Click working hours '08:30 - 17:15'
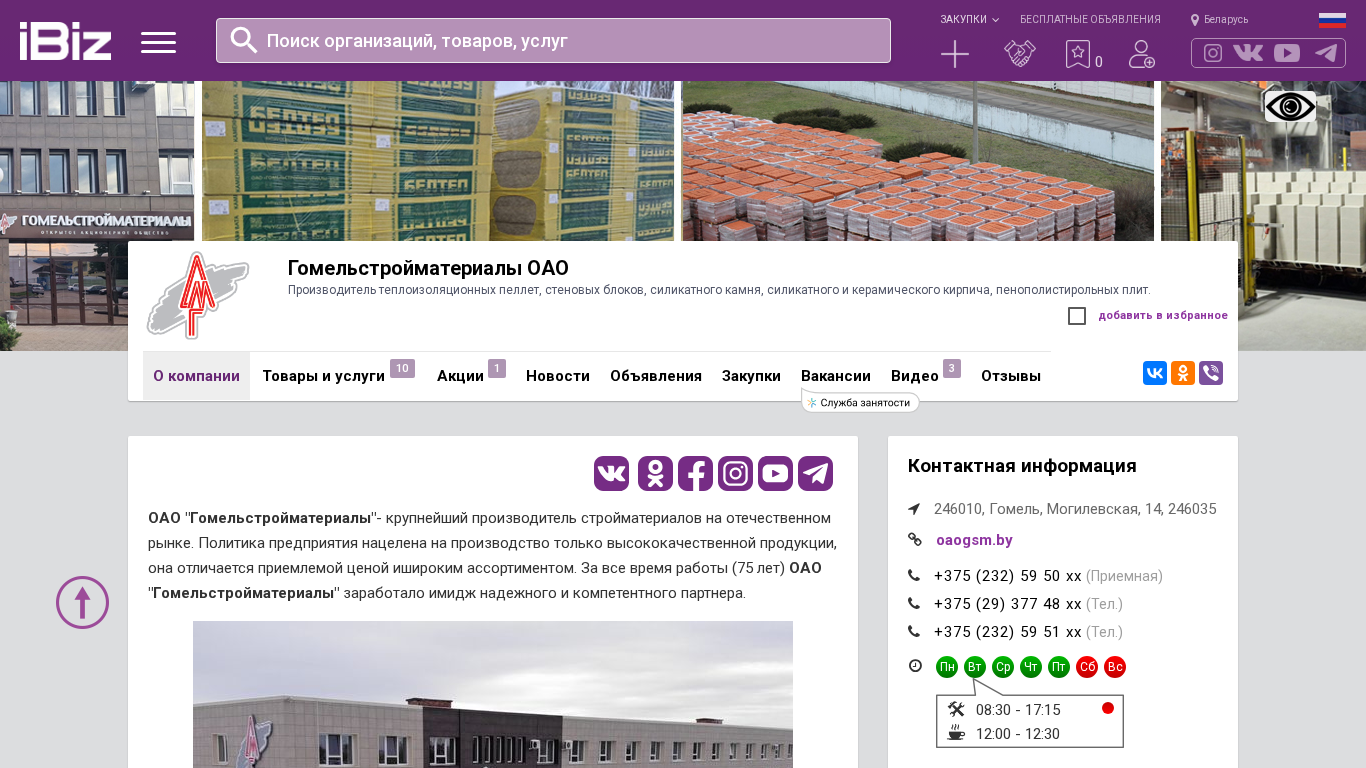The height and width of the screenshot is (768, 1366). coord(1018,710)
